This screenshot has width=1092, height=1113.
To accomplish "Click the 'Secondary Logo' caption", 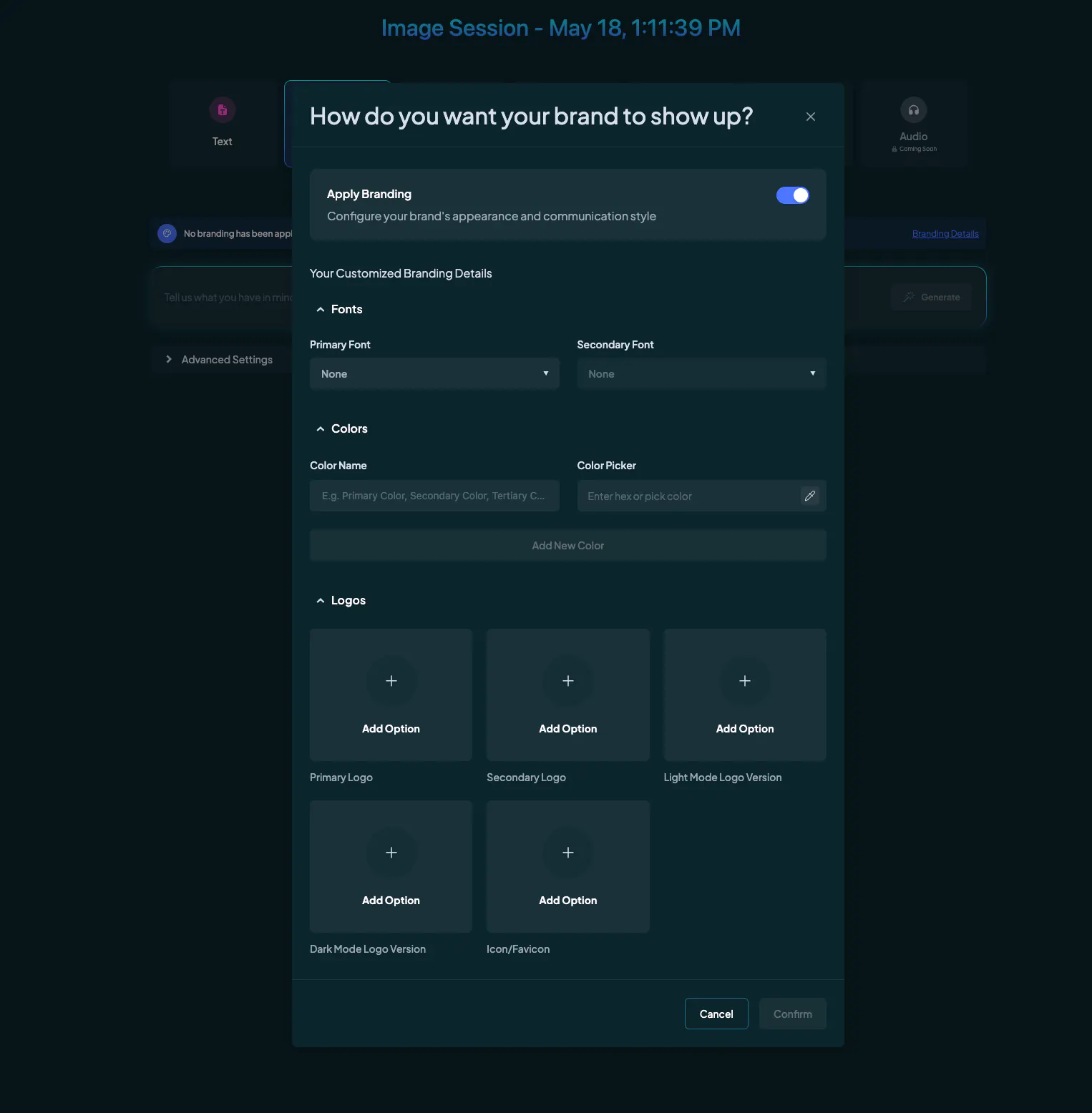I will (526, 778).
